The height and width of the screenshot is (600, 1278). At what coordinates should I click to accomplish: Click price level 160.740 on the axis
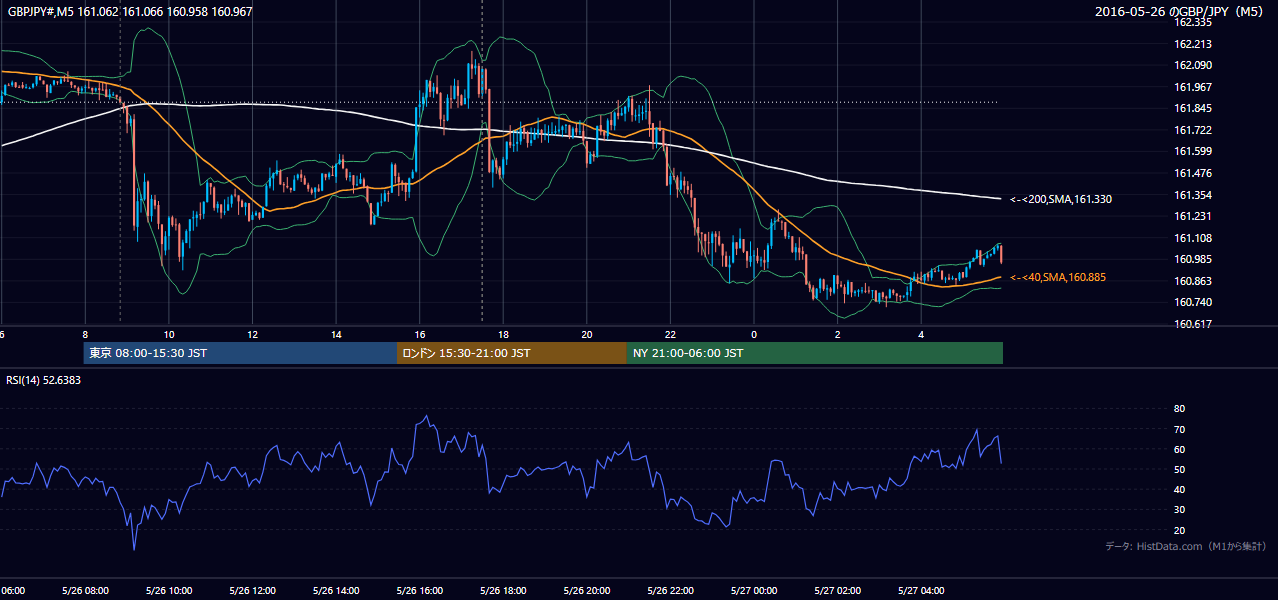(x=1193, y=302)
